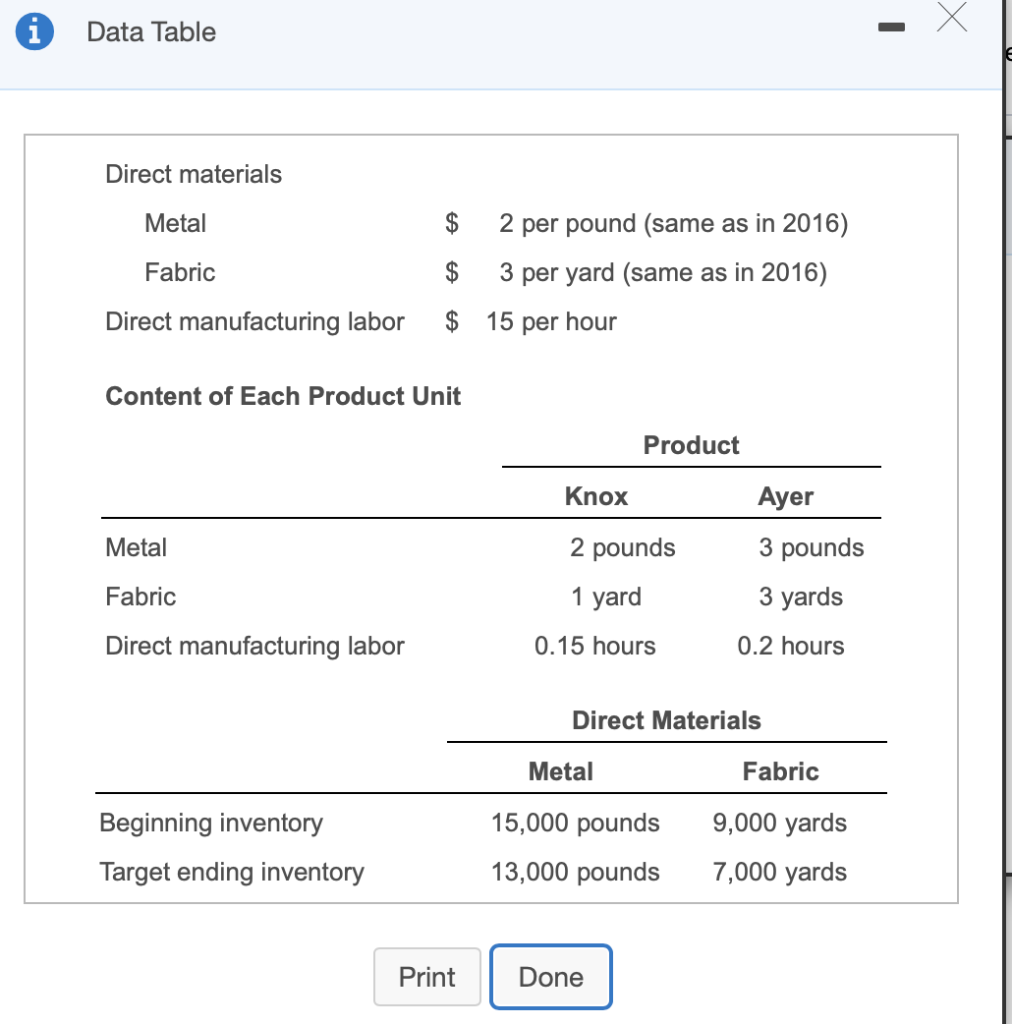
Task: Select the Beginning inventory row label
Action: [210, 823]
